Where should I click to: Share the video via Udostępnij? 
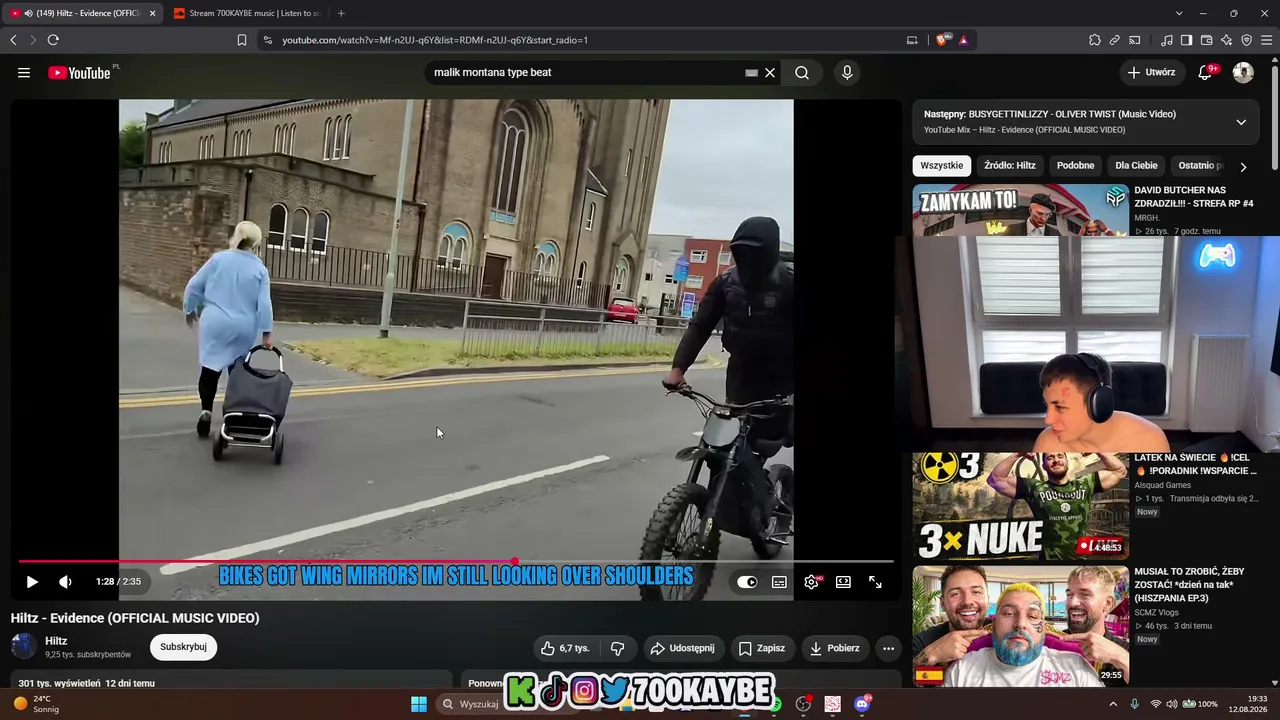click(x=683, y=648)
